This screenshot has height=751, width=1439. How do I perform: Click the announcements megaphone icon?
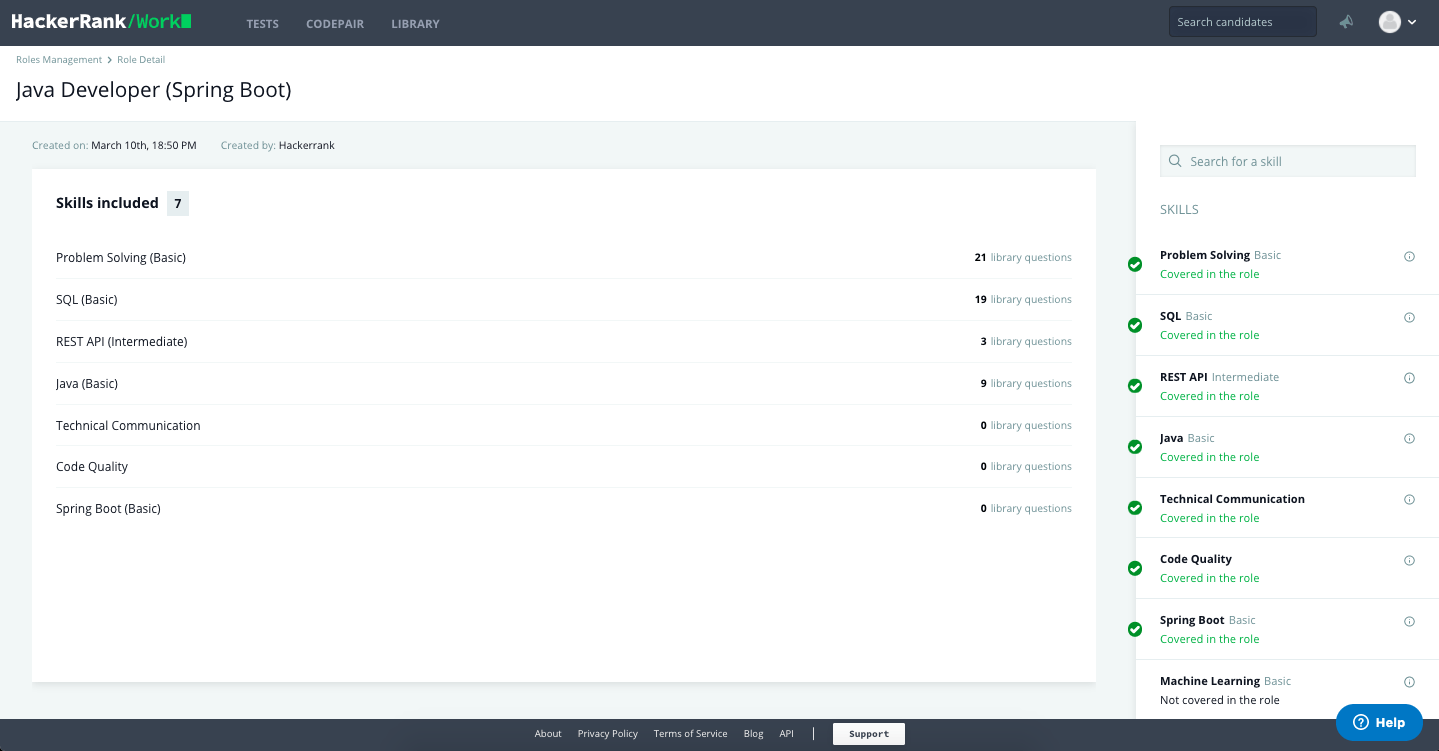click(x=1347, y=22)
